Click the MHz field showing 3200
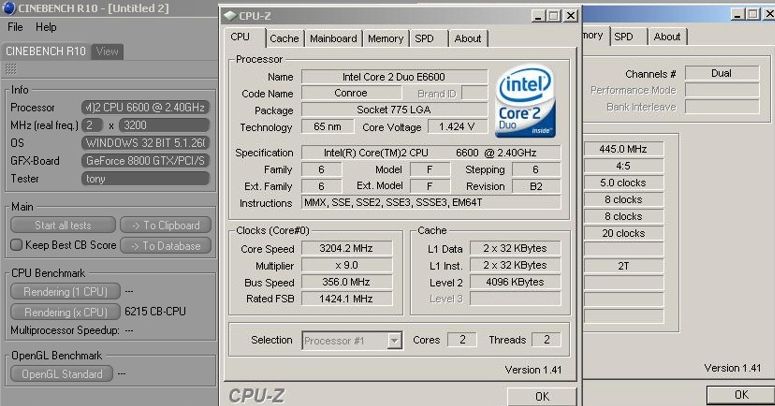Screen dimensions: 775x406 tap(164, 125)
